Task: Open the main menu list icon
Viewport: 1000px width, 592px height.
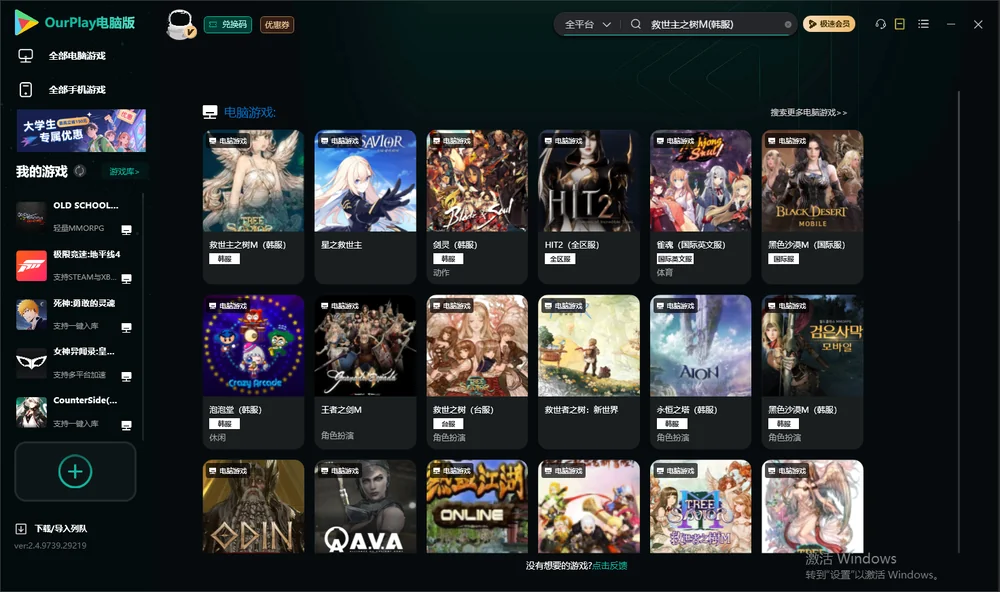Action: tap(923, 24)
